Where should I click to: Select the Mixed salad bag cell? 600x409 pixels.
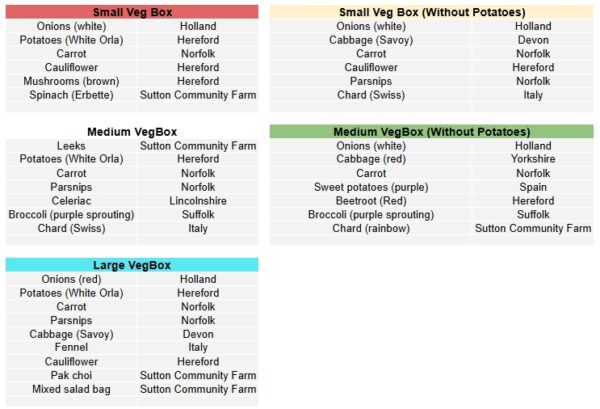coord(71,389)
